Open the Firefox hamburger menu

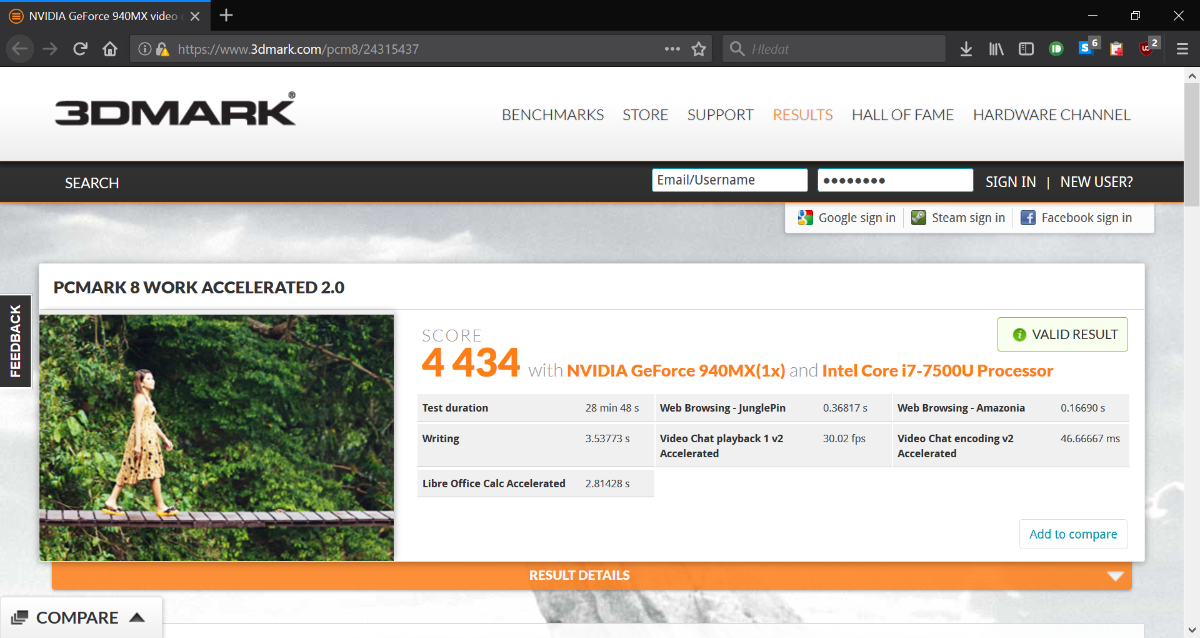(x=1182, y=49)
